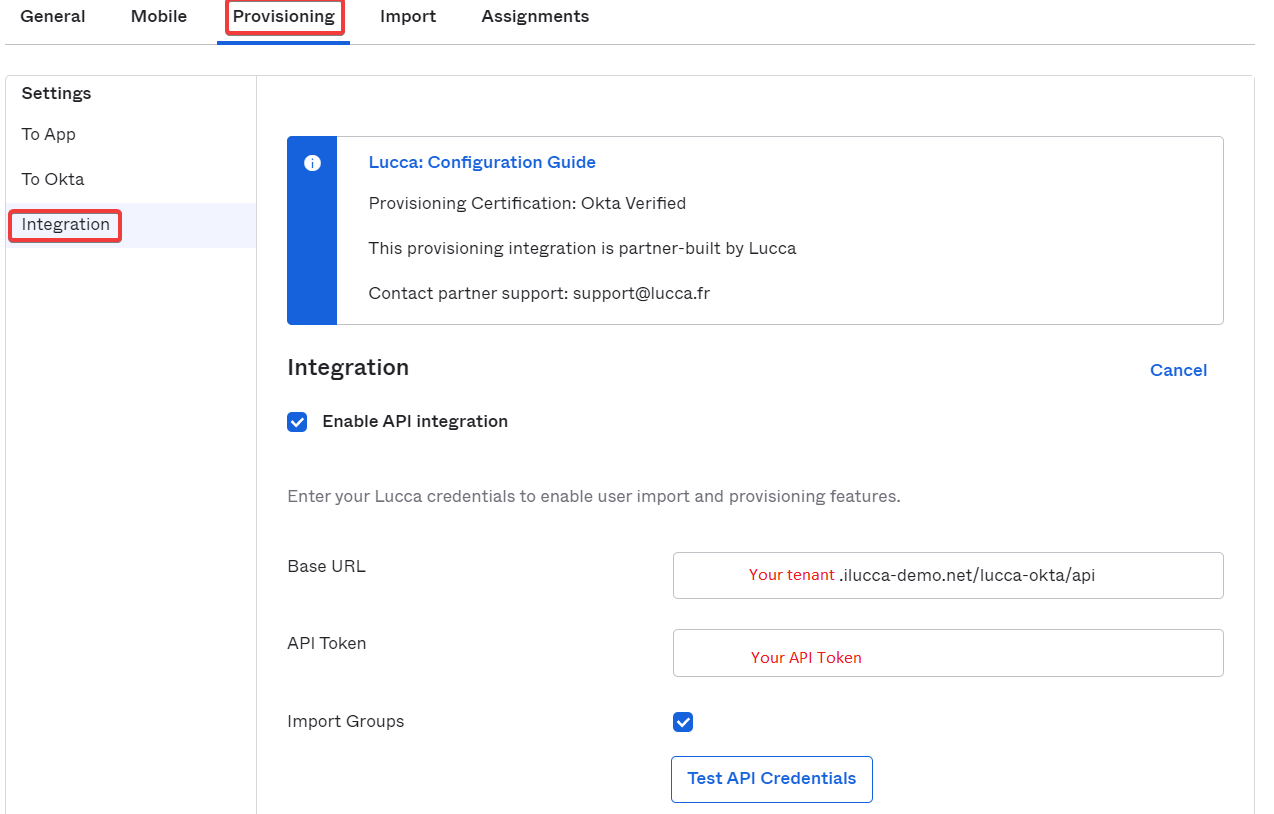
Task: Click the info icon in blue banner
Action: pos(312,163)
